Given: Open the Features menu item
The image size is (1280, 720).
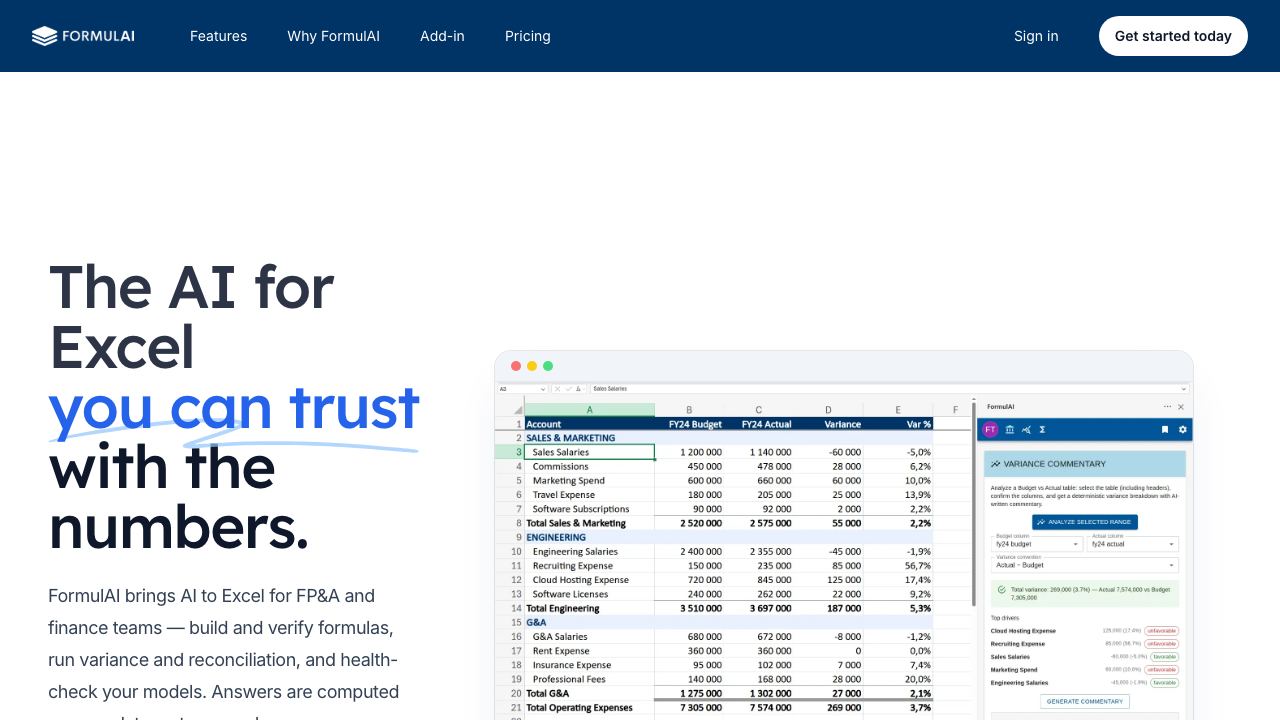Looking at the screenshot, I should [x=218, y=36].
